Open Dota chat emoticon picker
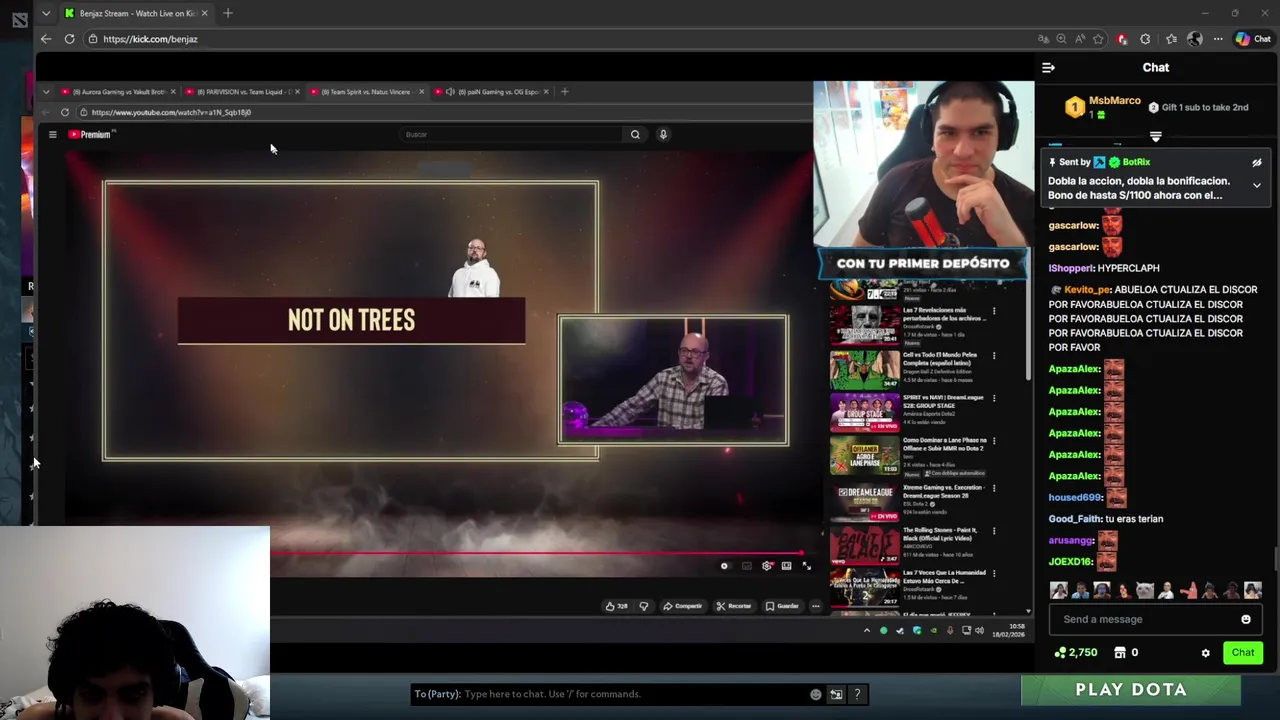This screenshot has width=1280, height=720. point(816,694)
